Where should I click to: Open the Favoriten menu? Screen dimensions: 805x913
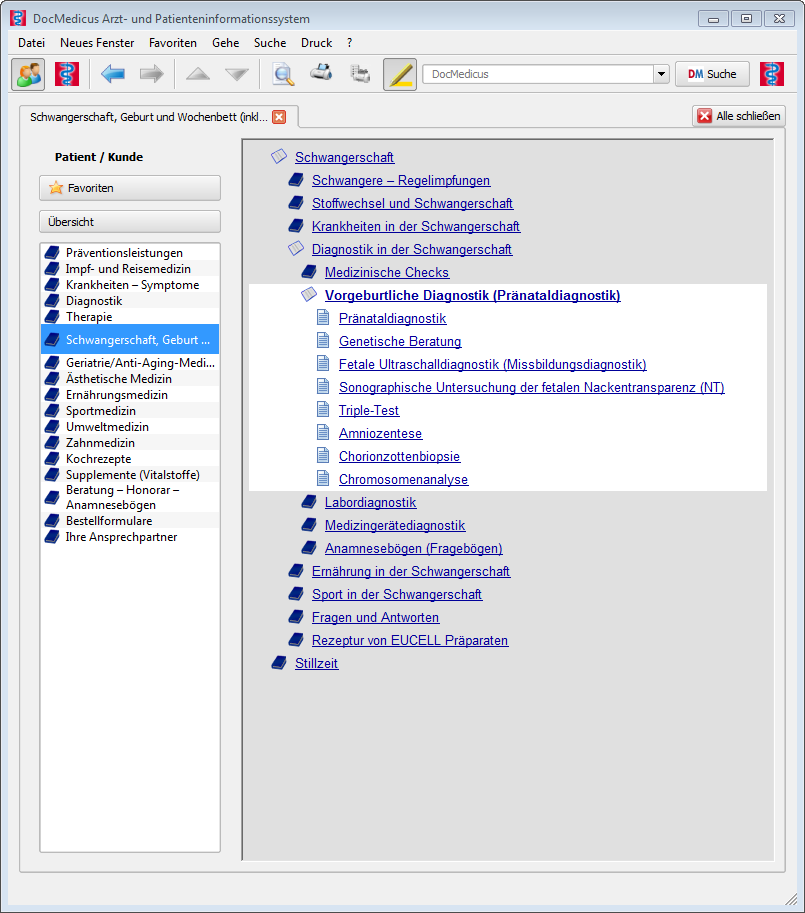click(x=173, y=43)
